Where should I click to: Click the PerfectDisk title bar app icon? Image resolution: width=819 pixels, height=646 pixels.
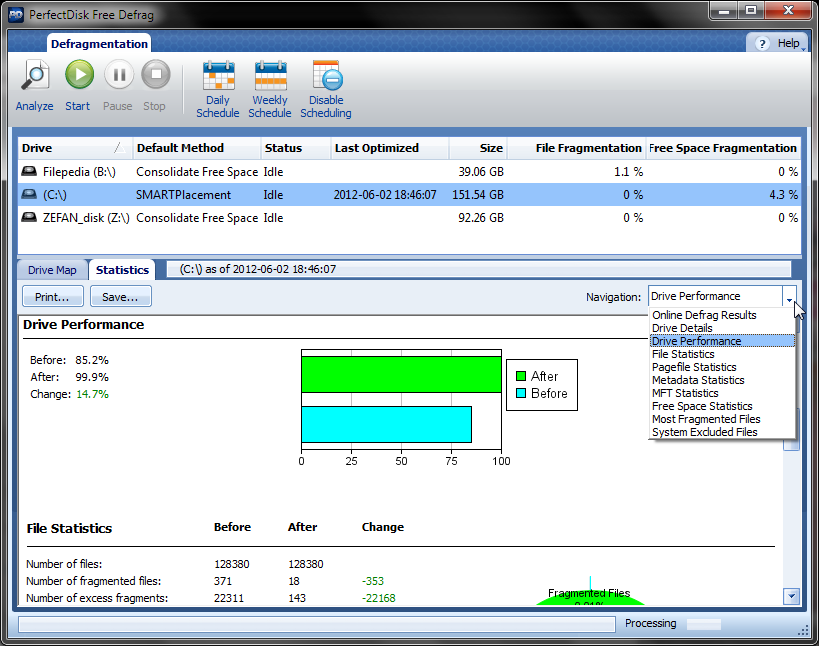pos(16,15)
